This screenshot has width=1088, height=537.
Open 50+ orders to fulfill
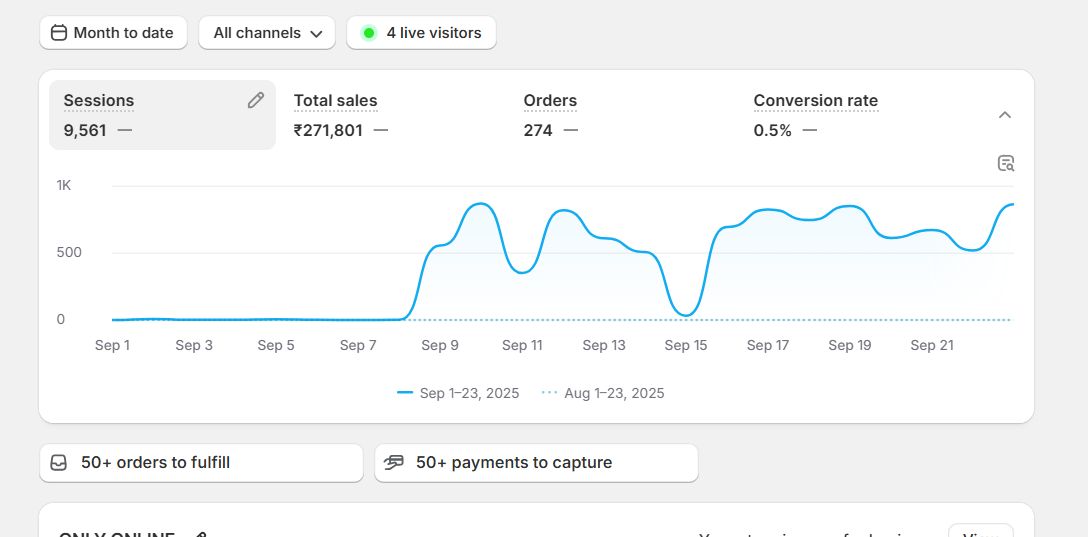(x=201, y=463)
